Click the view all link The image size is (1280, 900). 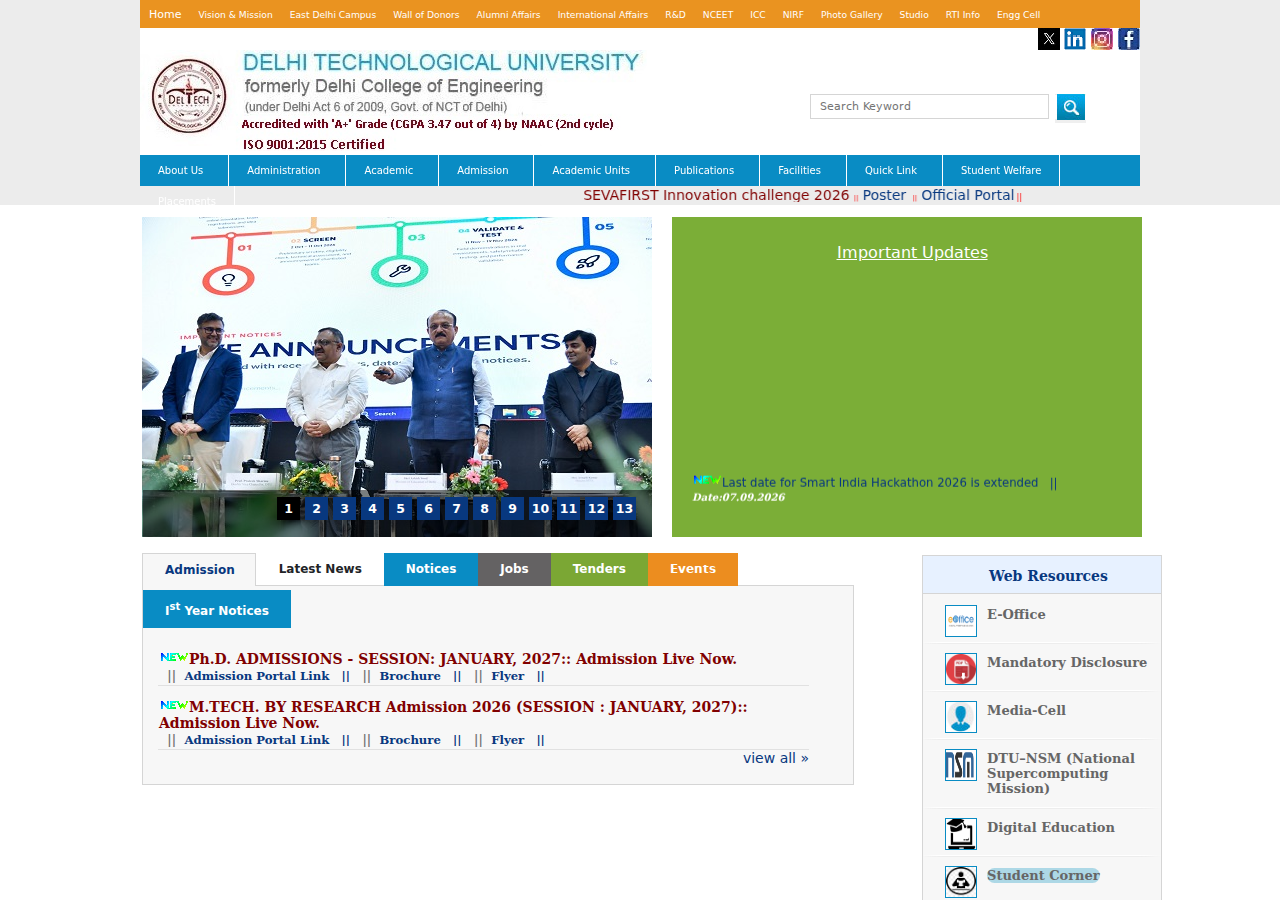(776, 758)
